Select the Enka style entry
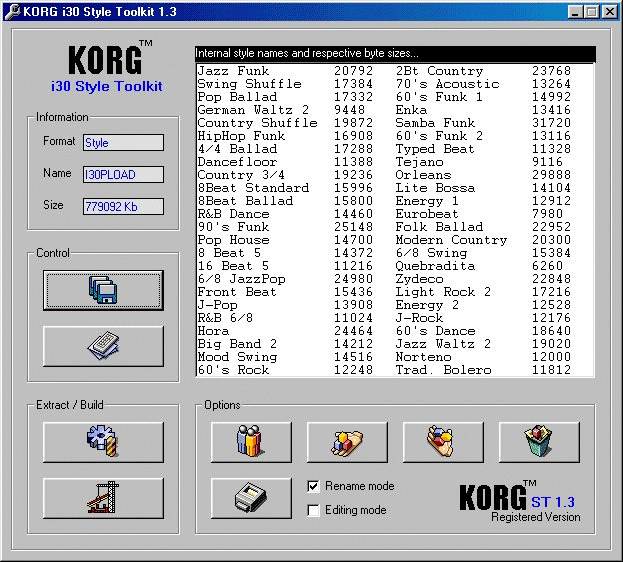The width and height of the screenshot is (623, 562). click(x=411, y=110)
